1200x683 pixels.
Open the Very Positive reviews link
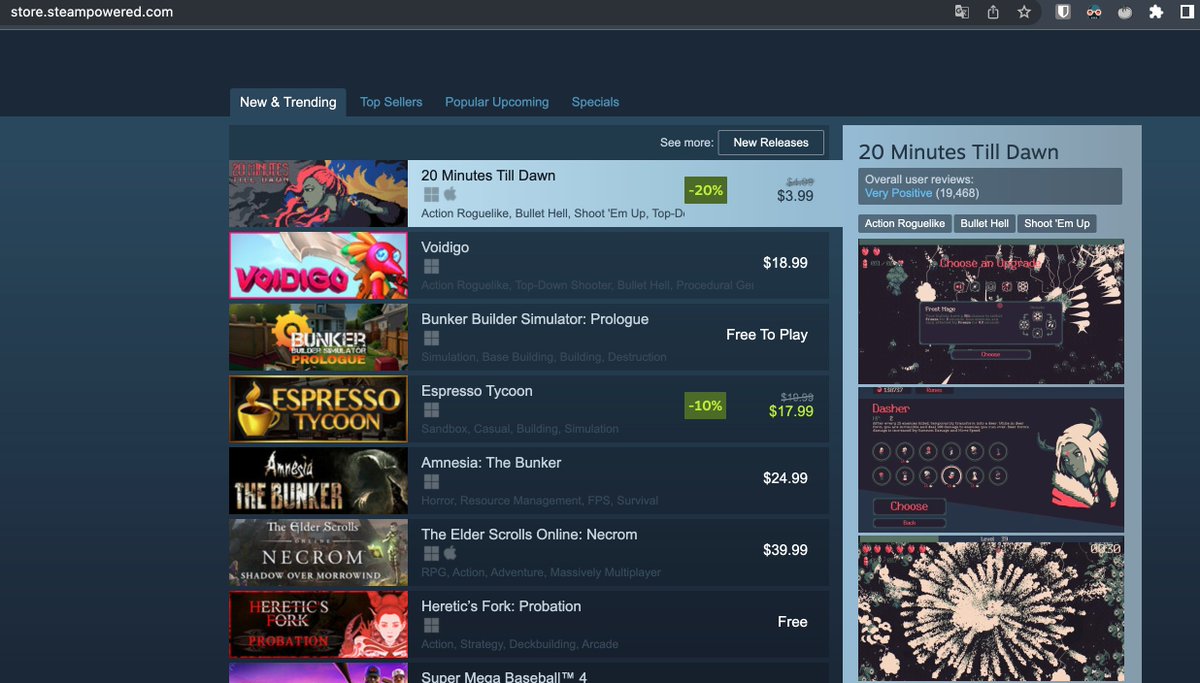(x=898, y=193)
